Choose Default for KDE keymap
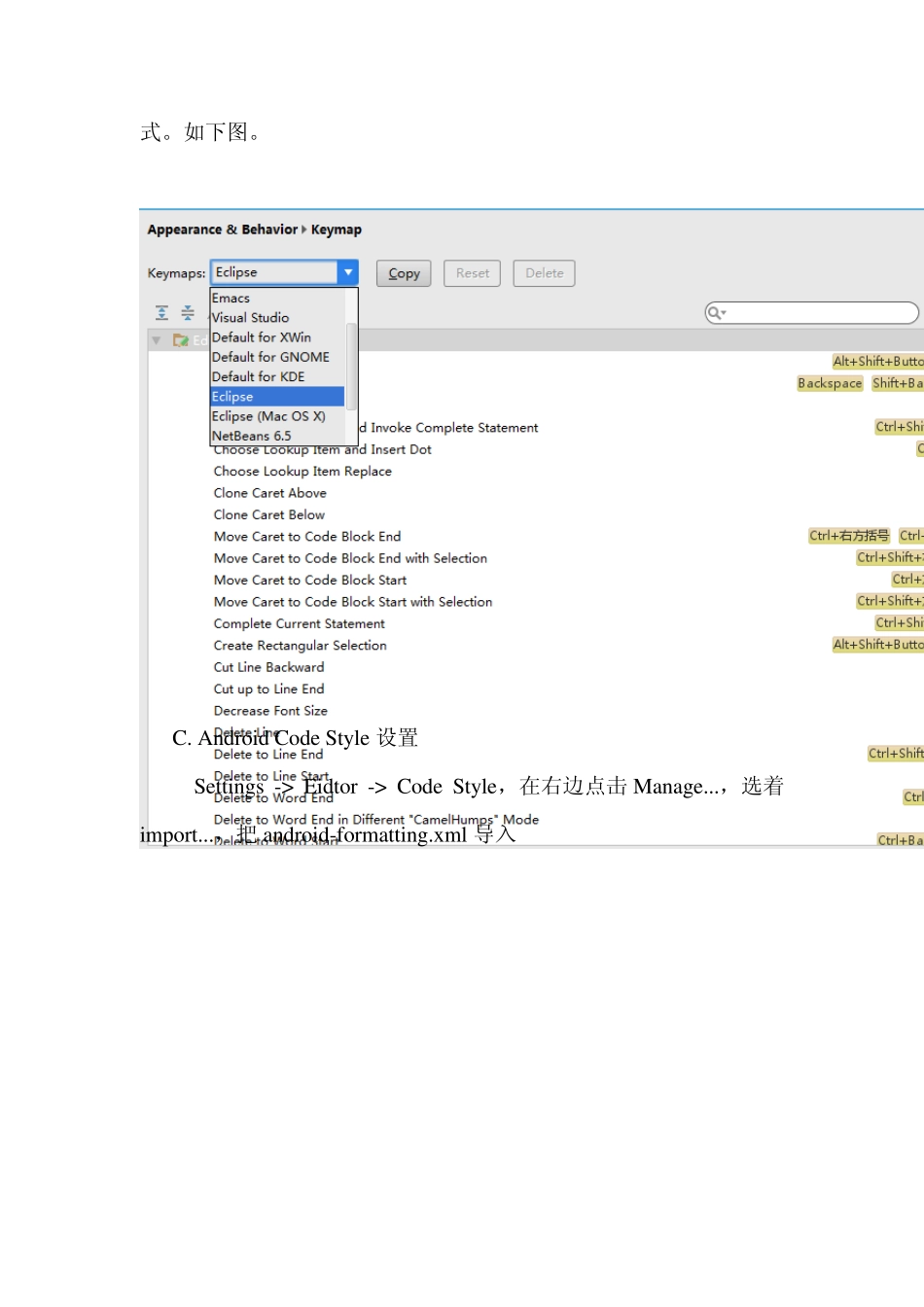This screenshot has height=1307, width=924. tap(277, 376)
